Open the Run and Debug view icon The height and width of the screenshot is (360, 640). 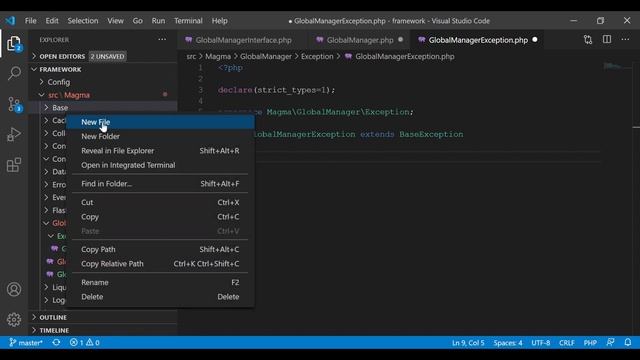[x=14, y=134]
